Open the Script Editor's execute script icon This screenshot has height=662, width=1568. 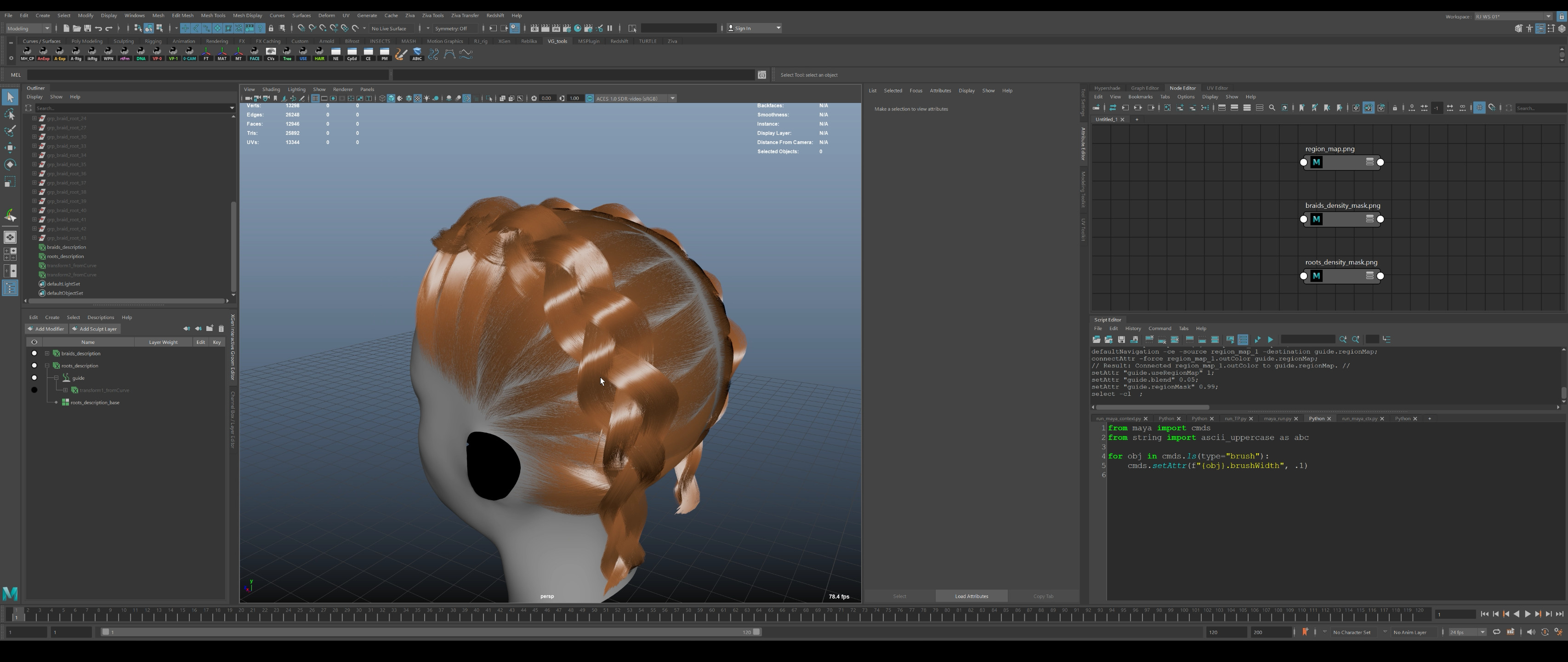click(1270, 340)
